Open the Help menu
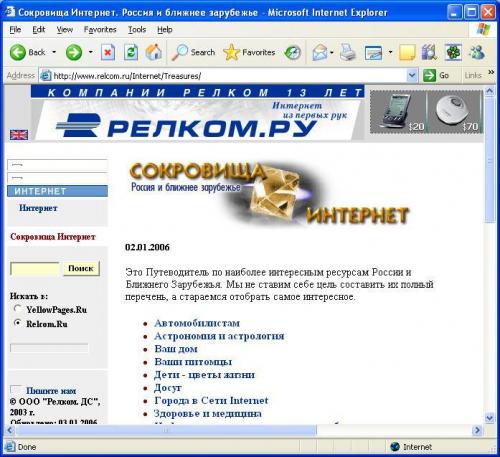 [x=165, y=30]
